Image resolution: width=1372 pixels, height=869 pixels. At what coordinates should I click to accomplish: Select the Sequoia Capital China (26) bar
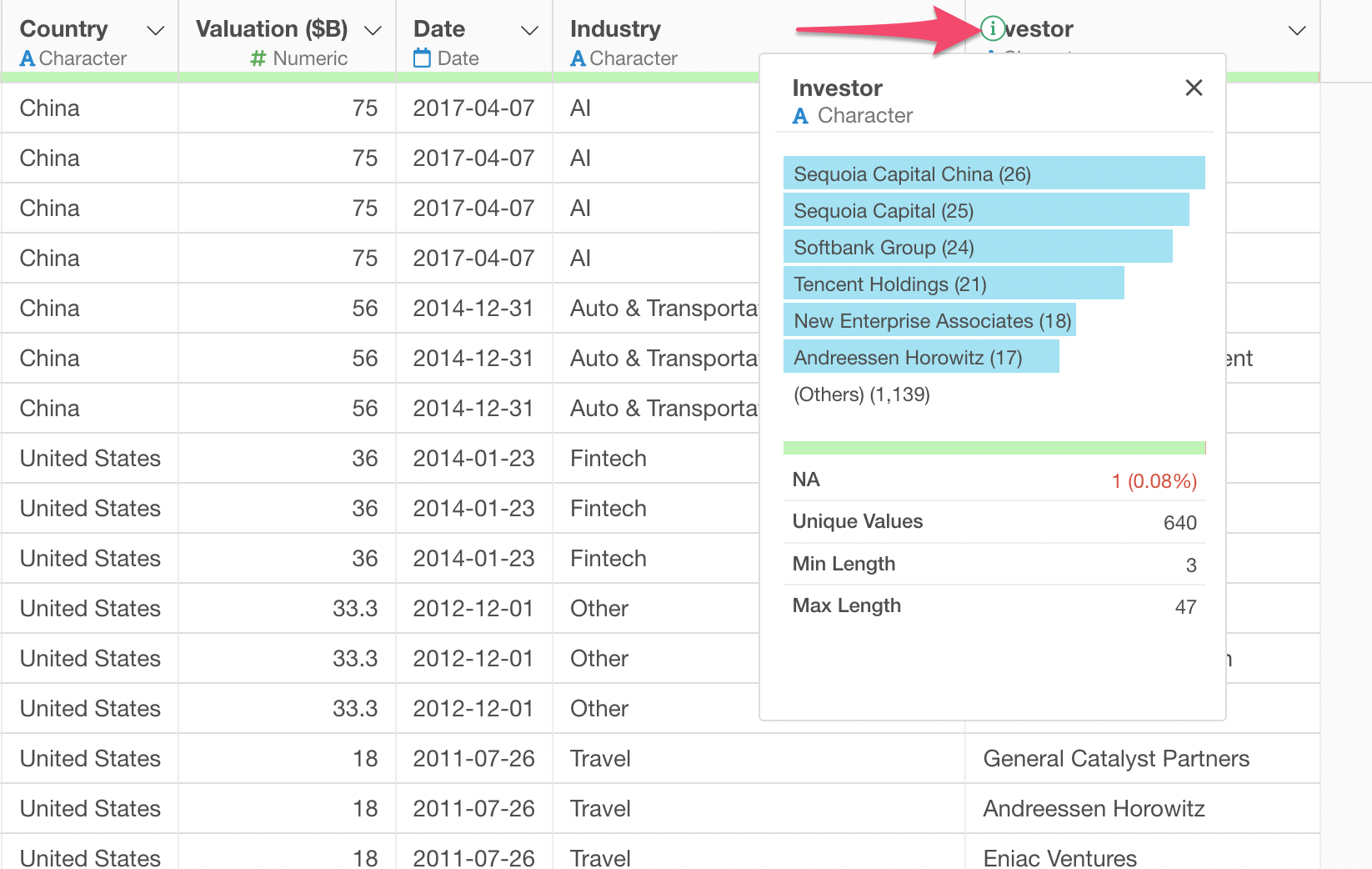(994, 173)
